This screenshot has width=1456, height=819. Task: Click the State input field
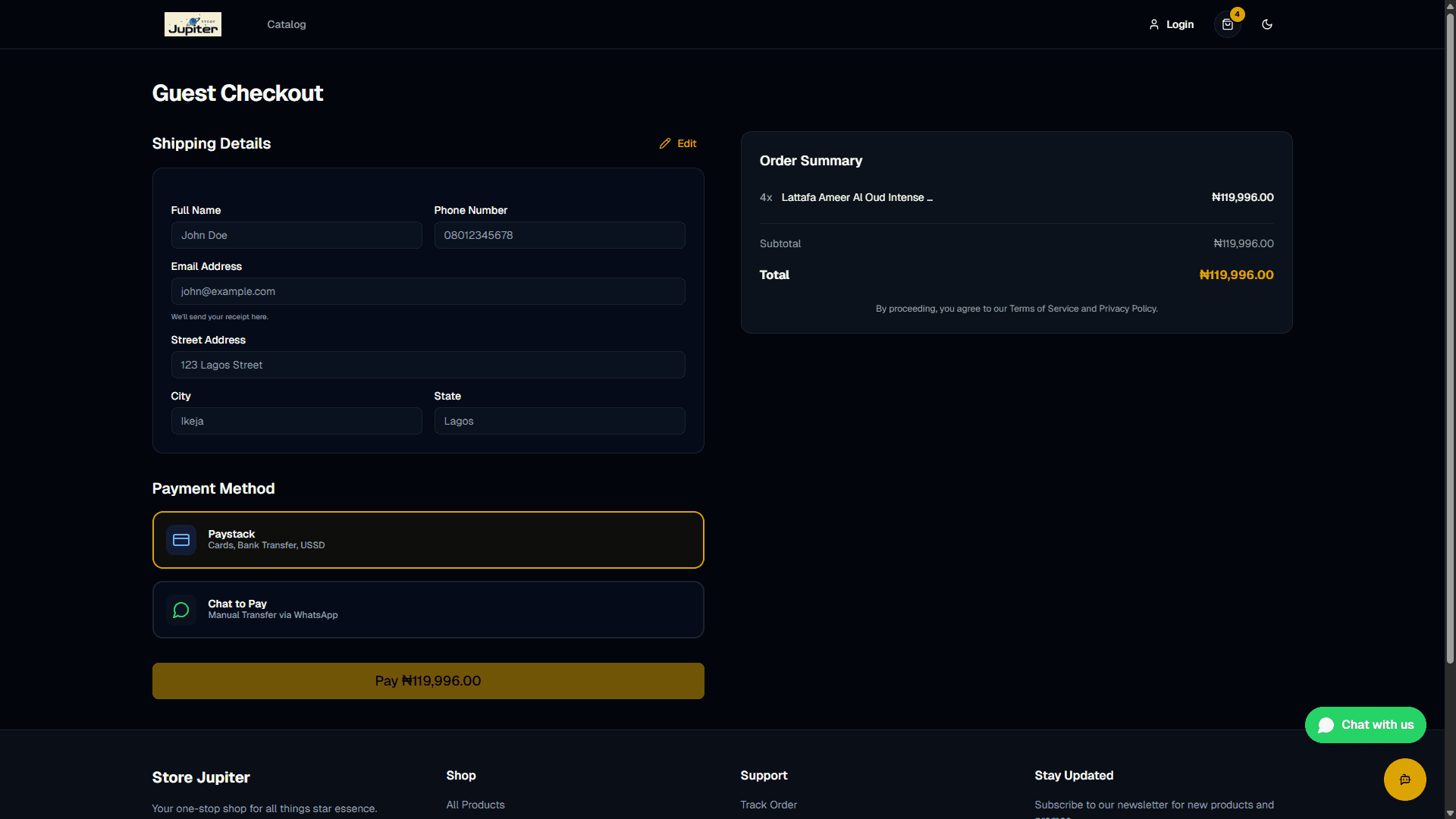point(560,421)
